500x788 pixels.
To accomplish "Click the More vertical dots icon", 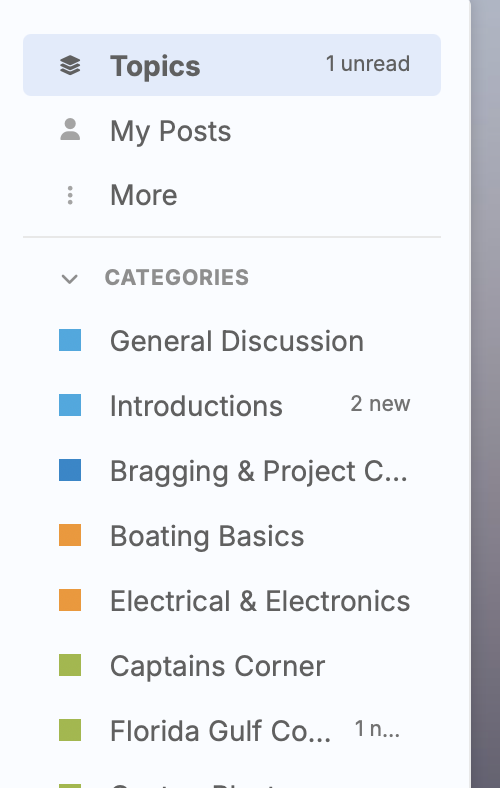I will 70,195.
